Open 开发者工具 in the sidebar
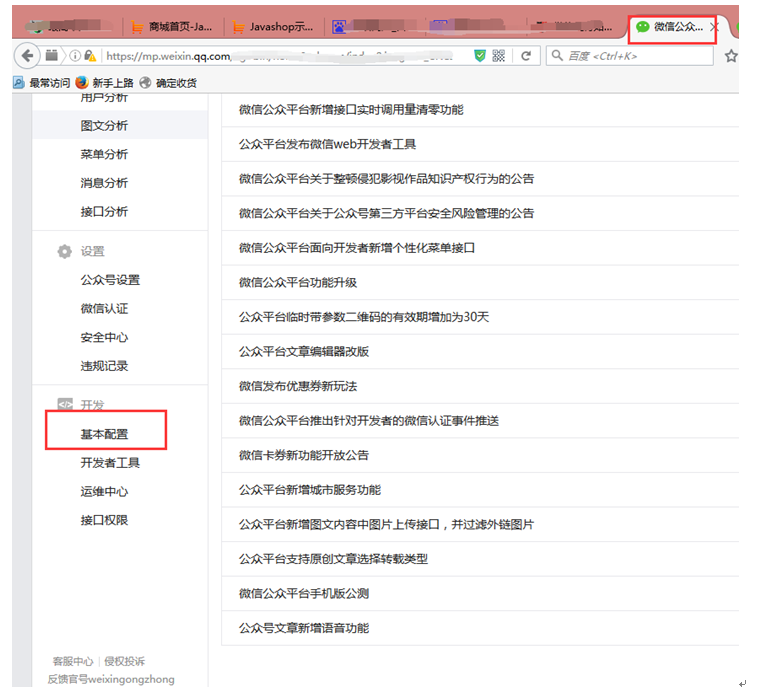The image size is (758, 695). click(110, 463)
